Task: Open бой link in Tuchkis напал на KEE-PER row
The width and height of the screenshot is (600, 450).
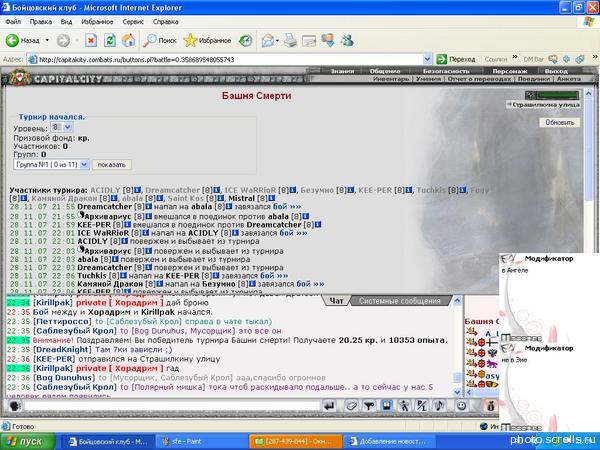Action: [274, 276]
